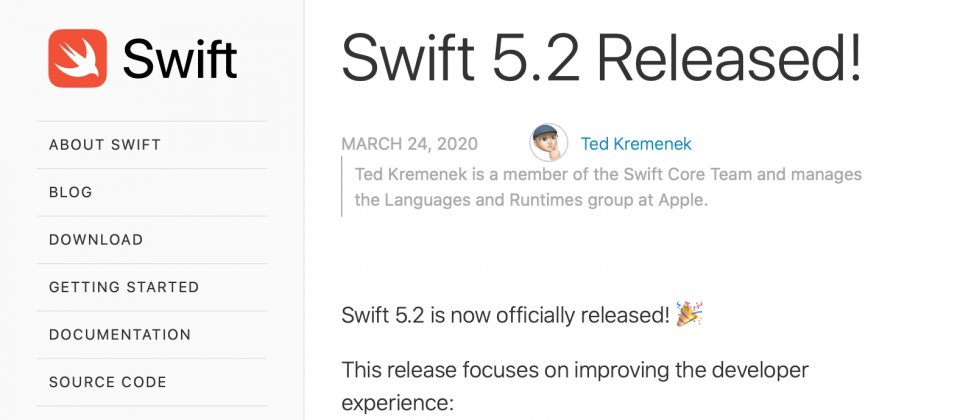Screen dimensions: 960x420
Task: Click the word "experience:" in the paragraph
Action: click(397, 403)
